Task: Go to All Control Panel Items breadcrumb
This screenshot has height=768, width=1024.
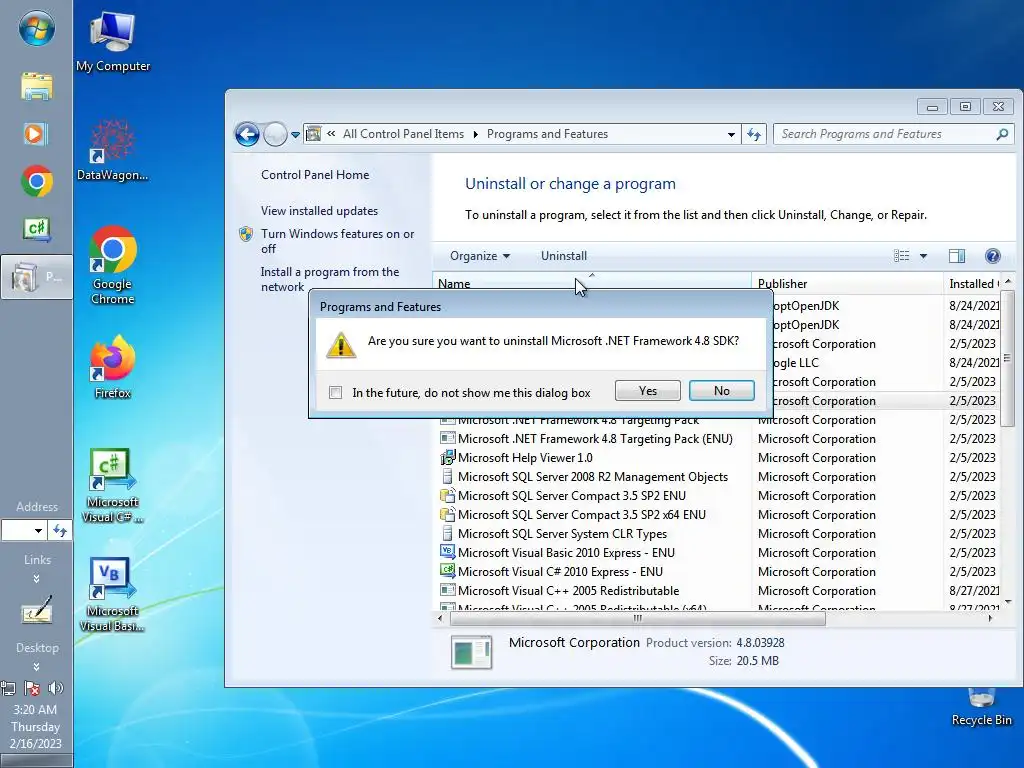Action: [403, 134]
